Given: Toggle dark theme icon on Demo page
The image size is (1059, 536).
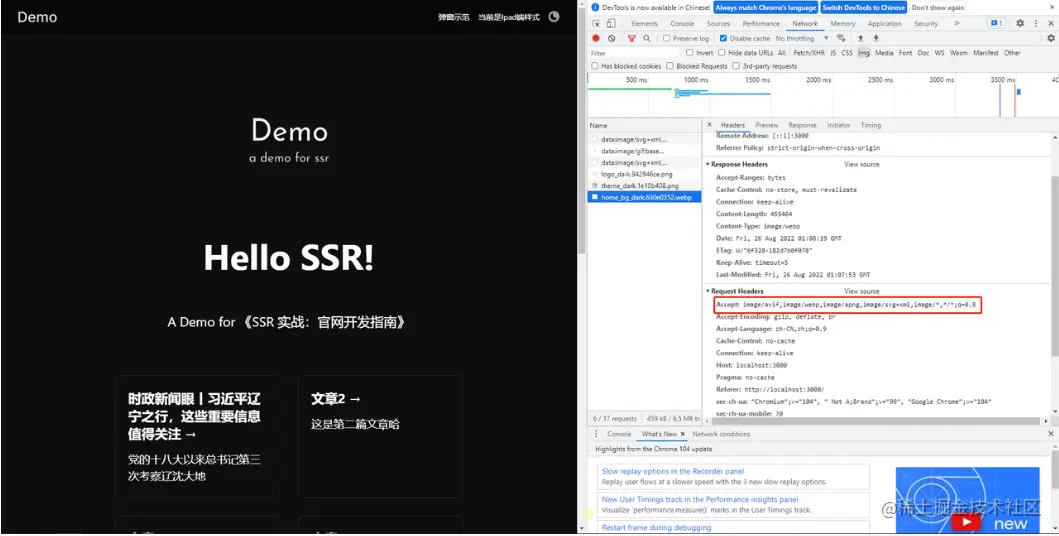Looking at the screenshot, I should (554, 17).
